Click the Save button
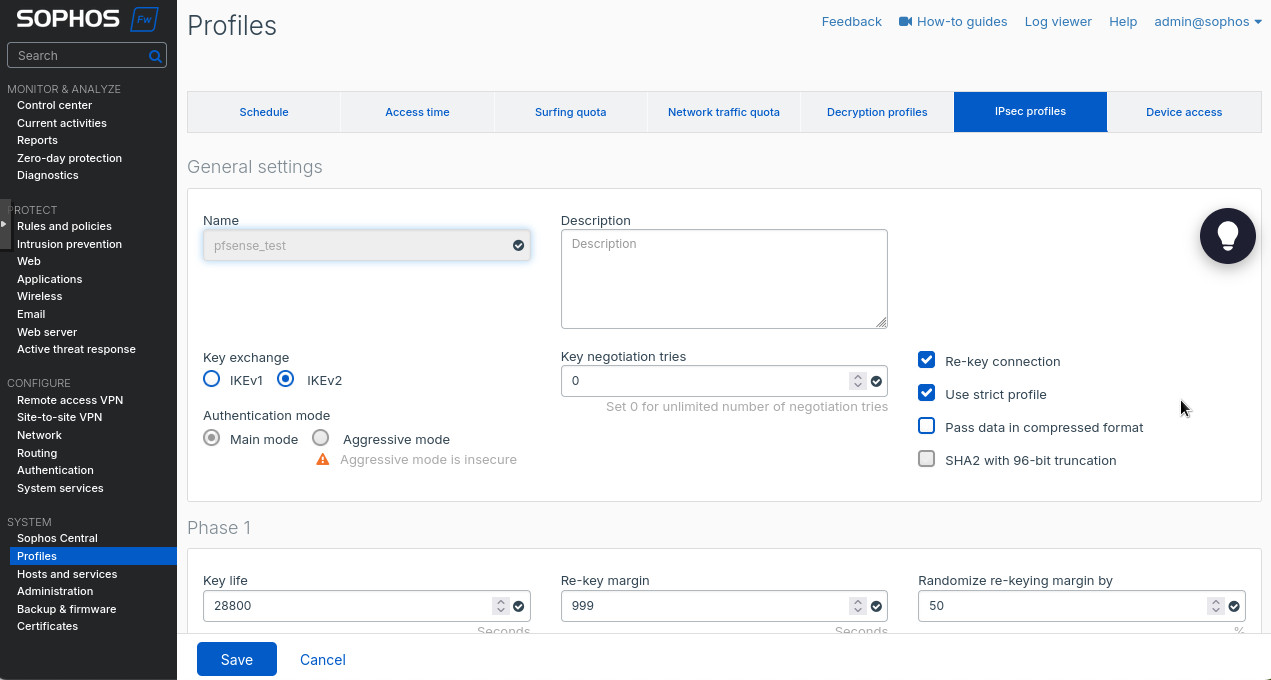Screen dimensions: 1271x680 coord(237,659)
